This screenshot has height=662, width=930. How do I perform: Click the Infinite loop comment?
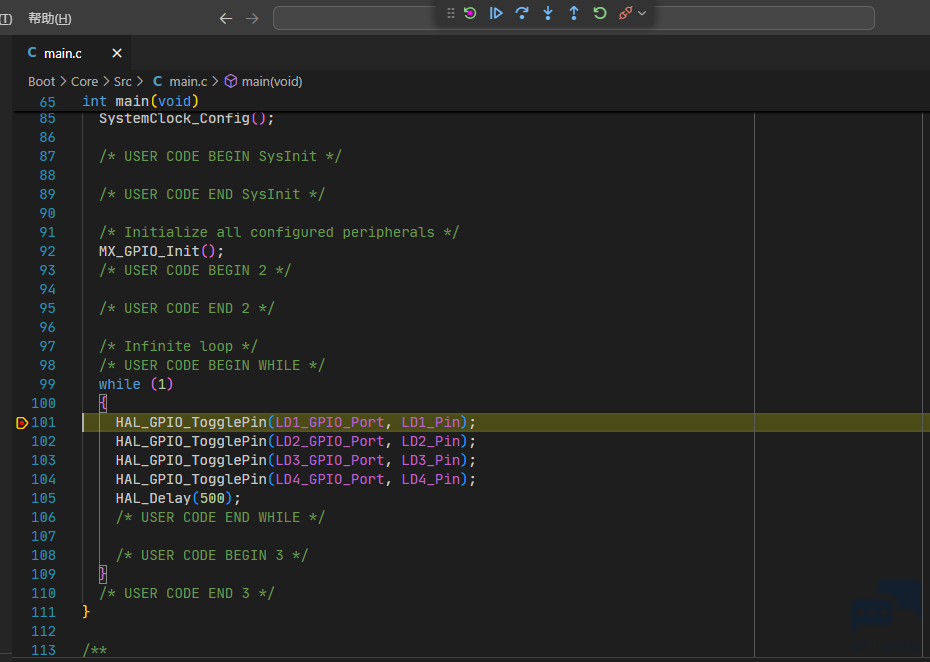tap(178, 346)
